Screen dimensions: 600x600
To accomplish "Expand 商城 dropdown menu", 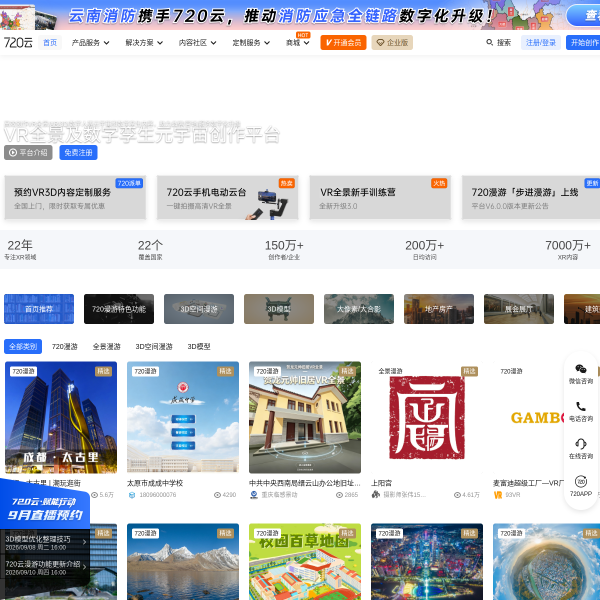I will tap(298, 42).
